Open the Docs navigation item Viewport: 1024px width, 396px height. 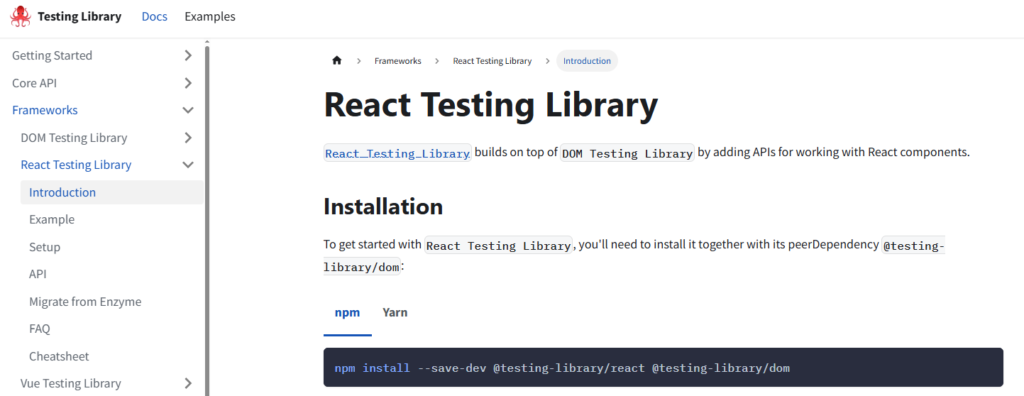[154, 16]
